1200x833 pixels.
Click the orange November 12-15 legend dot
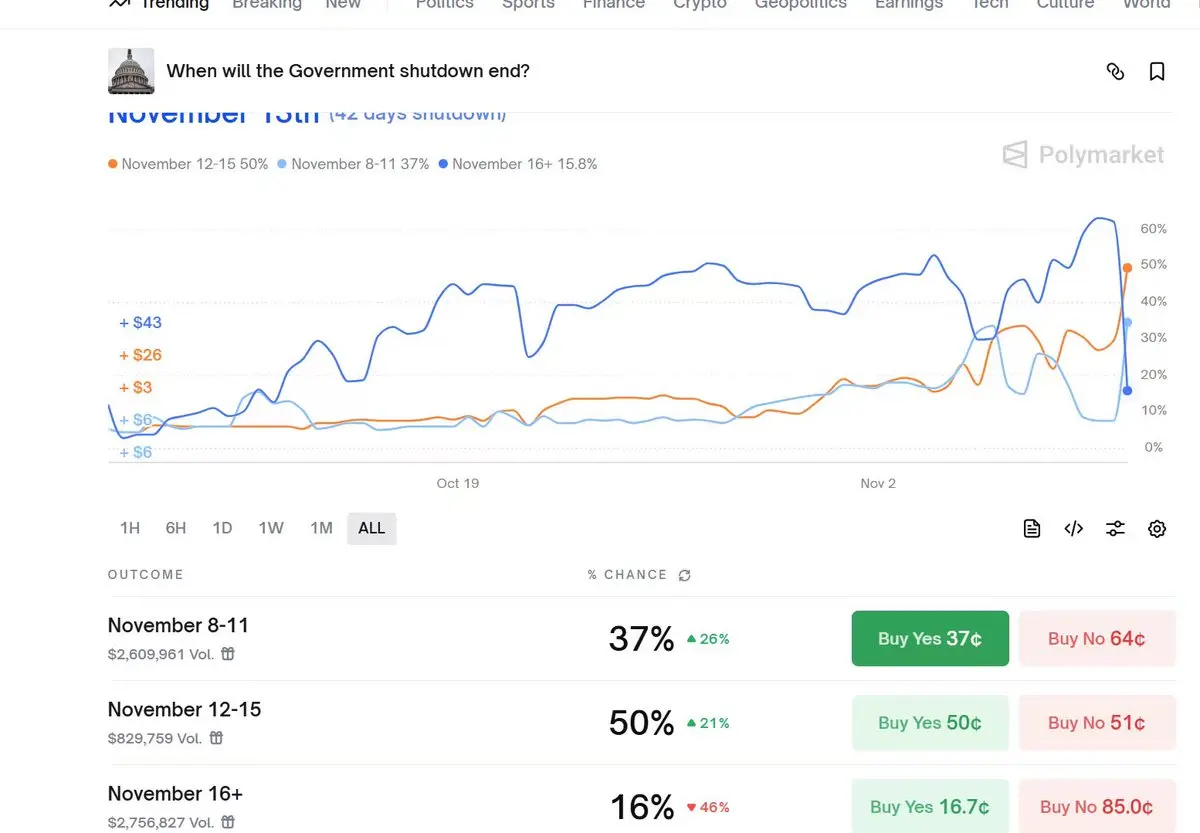[113, 164]
